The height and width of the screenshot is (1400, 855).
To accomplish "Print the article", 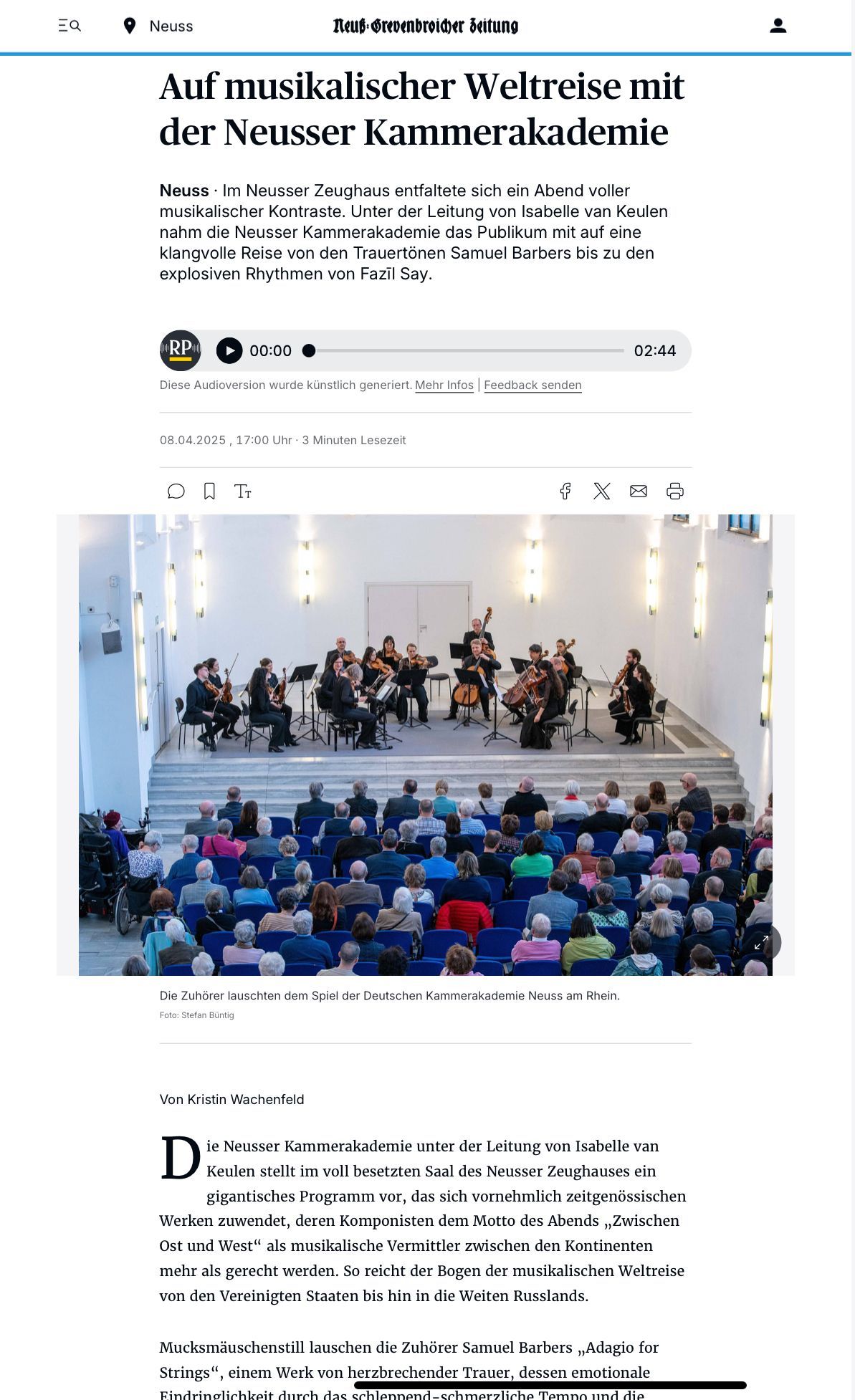I will pyautogui.click(x=675, y=491).
